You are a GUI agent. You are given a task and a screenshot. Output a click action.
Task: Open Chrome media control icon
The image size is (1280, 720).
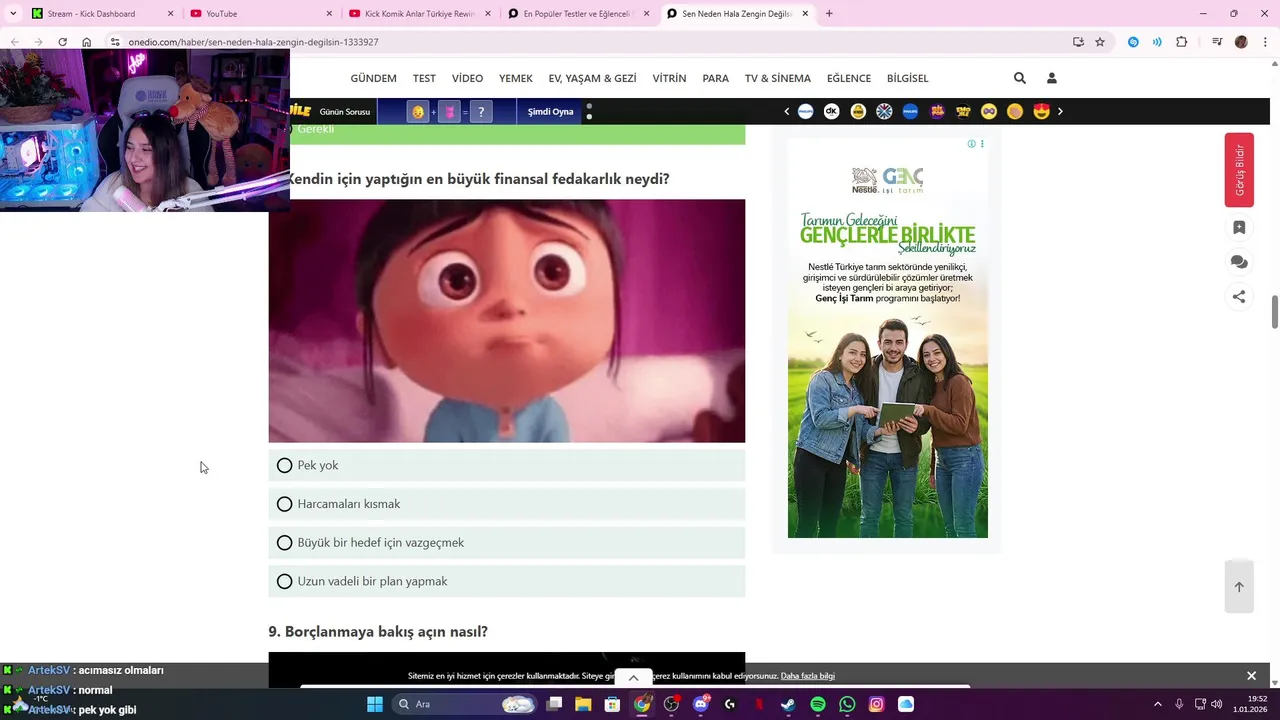[x=1216, y=42]
